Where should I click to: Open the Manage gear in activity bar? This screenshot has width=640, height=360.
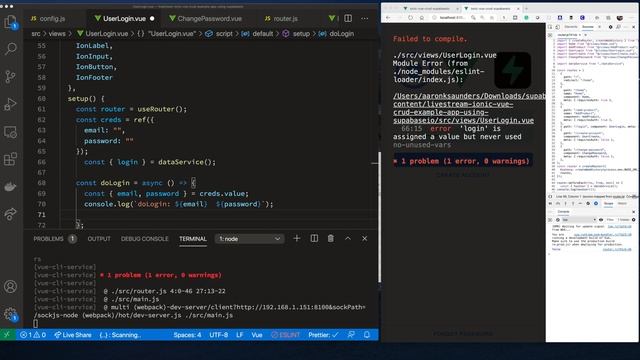pyautogui.click(x=10, y=314)
